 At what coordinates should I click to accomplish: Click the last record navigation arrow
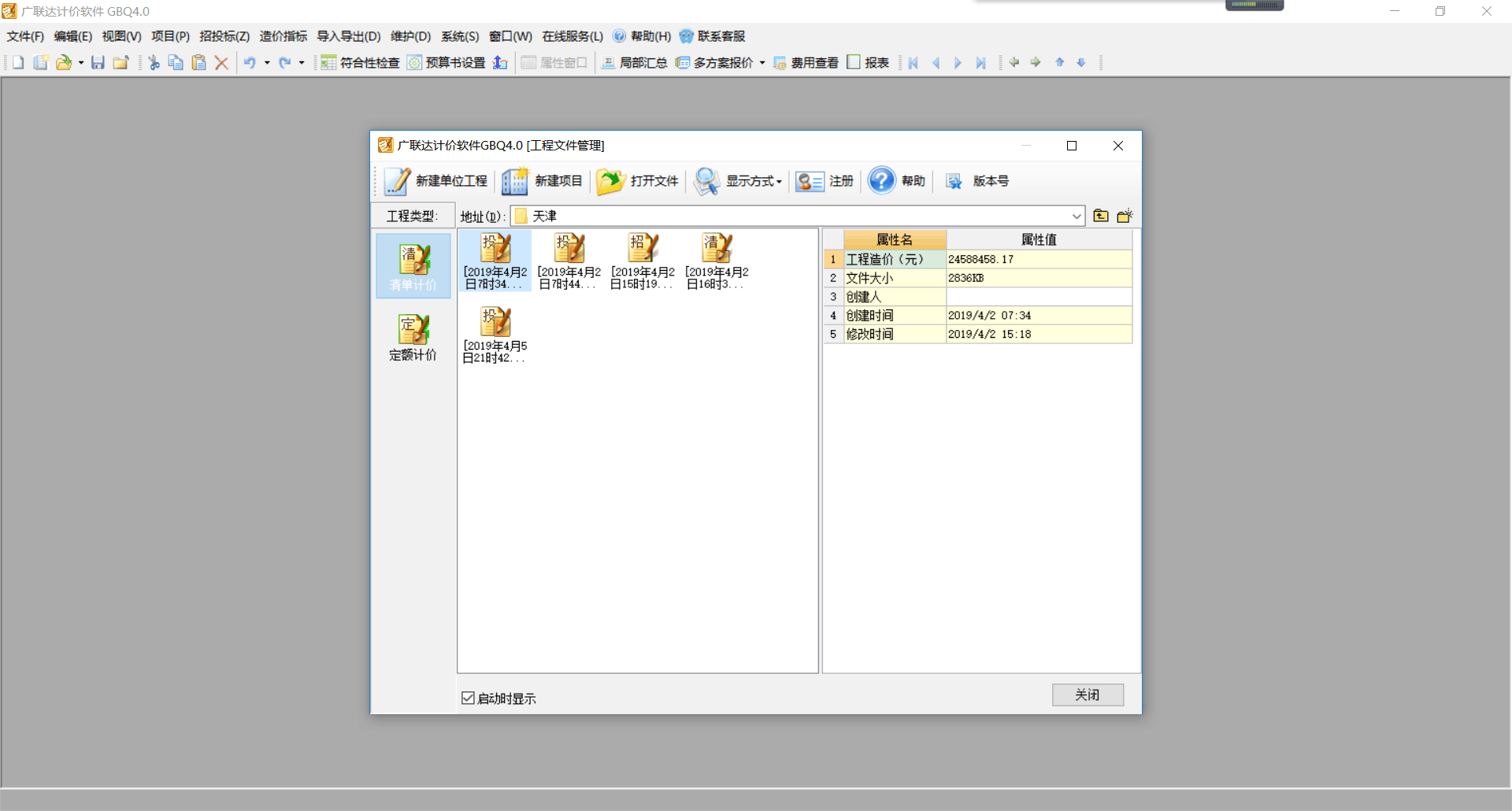[x=980, y=63]
